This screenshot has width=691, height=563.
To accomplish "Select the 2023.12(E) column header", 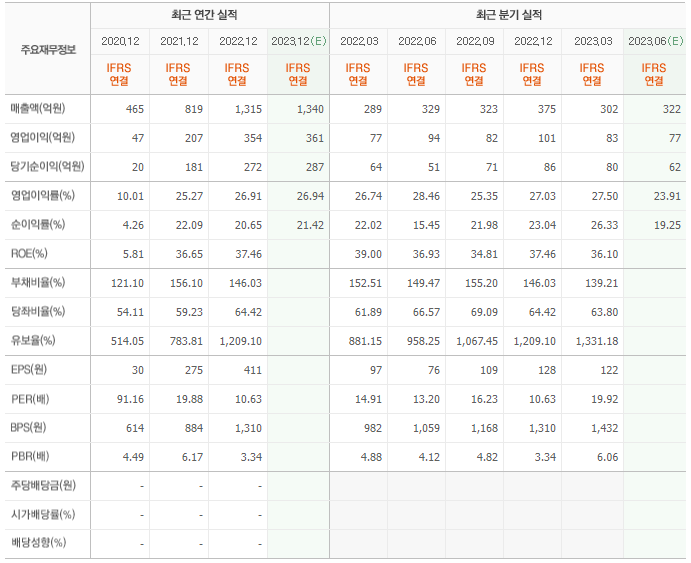I will [299, 41].
